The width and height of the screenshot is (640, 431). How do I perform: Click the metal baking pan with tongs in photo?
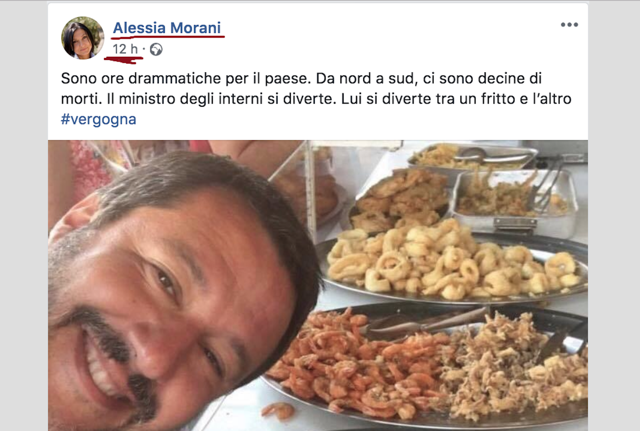(x=514, y=202)
